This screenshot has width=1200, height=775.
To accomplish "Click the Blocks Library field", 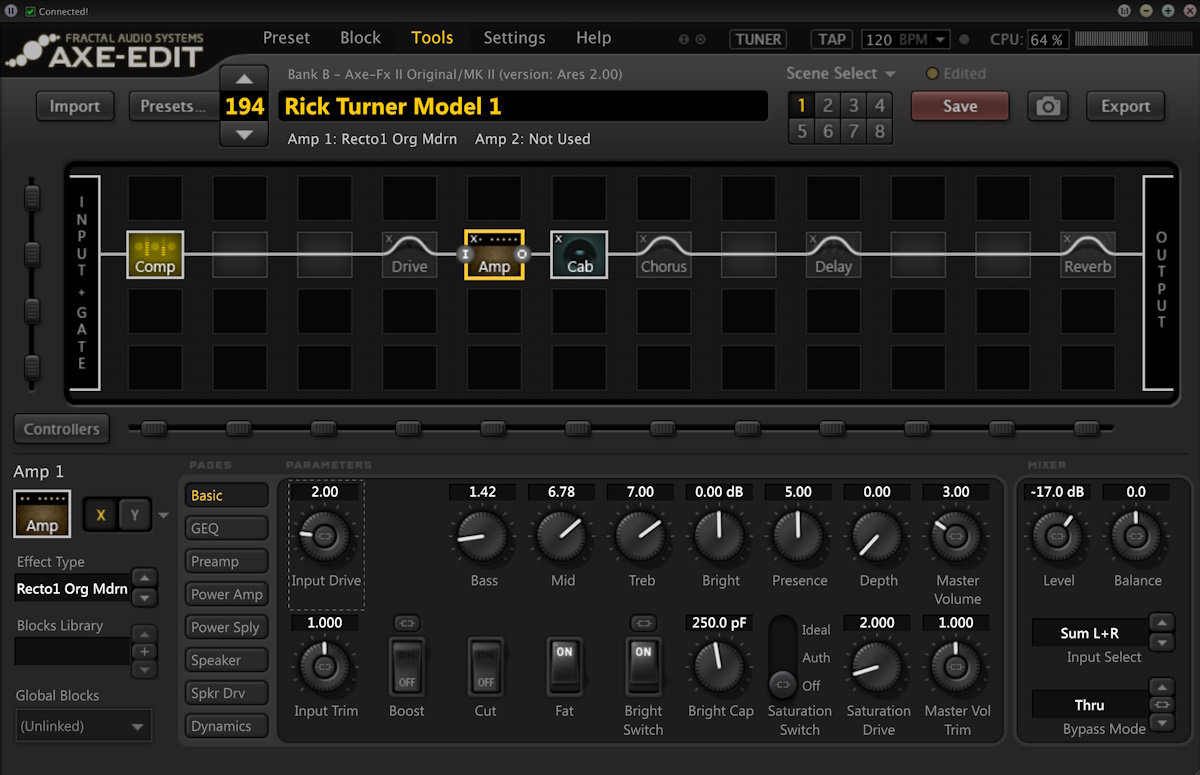I will [72, 651].
